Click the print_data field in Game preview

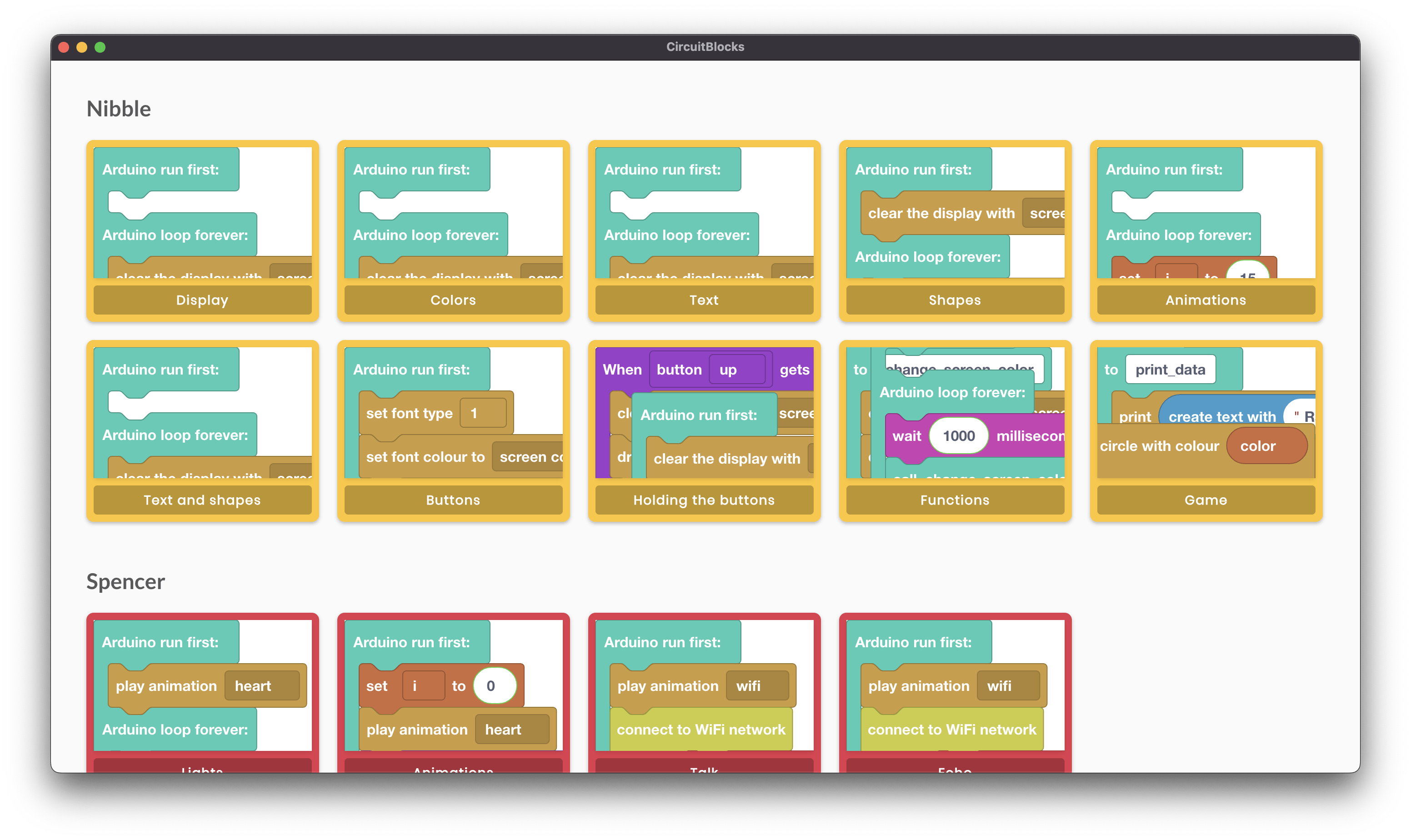(x=1170, y=370)
